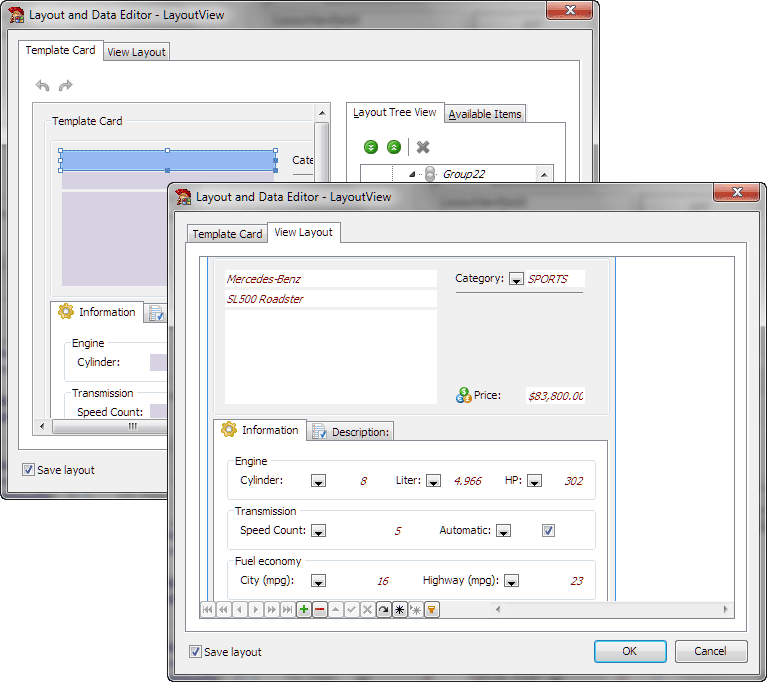Click gear icon on Information tab in front window
The height and width of the screenshot is (682, 767).
(x=228, y=430)
